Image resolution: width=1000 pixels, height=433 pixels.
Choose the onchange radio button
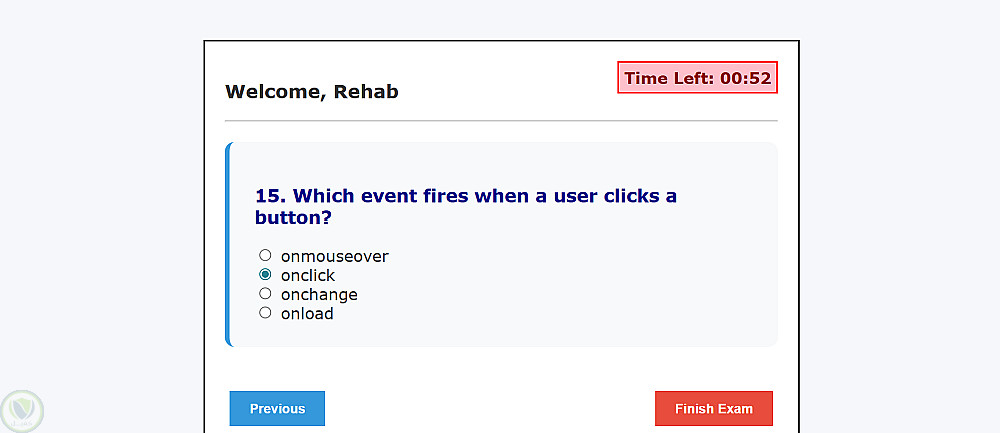[x=265, y=293]
